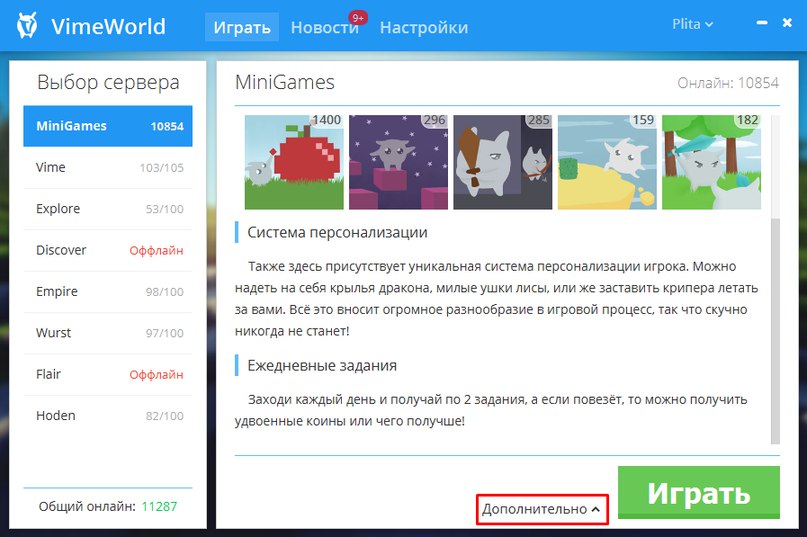Click the Общий онлайн 11287 value
This screenshot has width=807, height=537.
(159, 507)
